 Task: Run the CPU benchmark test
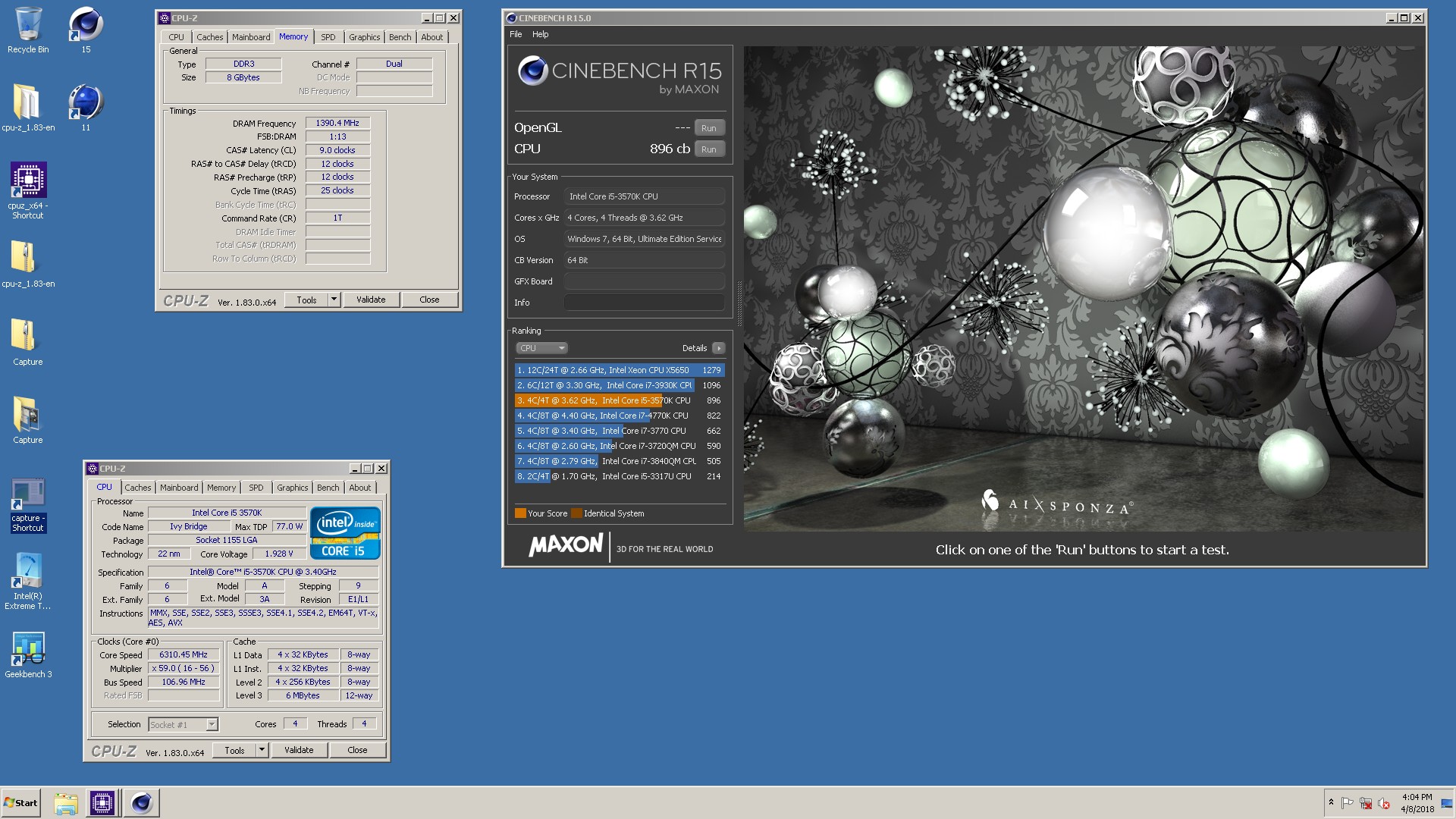709,149
